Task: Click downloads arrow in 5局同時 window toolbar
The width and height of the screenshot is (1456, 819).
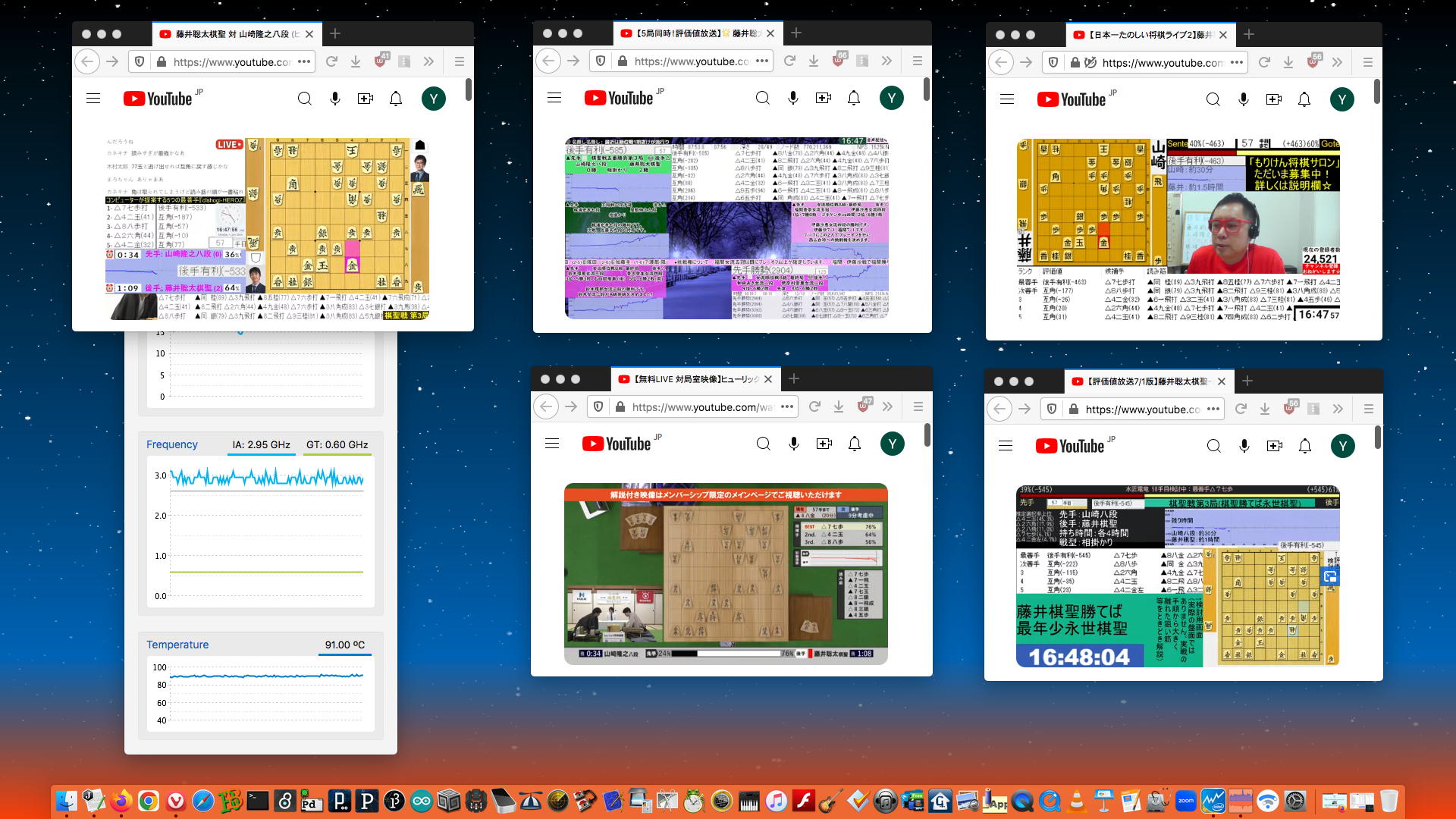Action: [x=814, y=61]
